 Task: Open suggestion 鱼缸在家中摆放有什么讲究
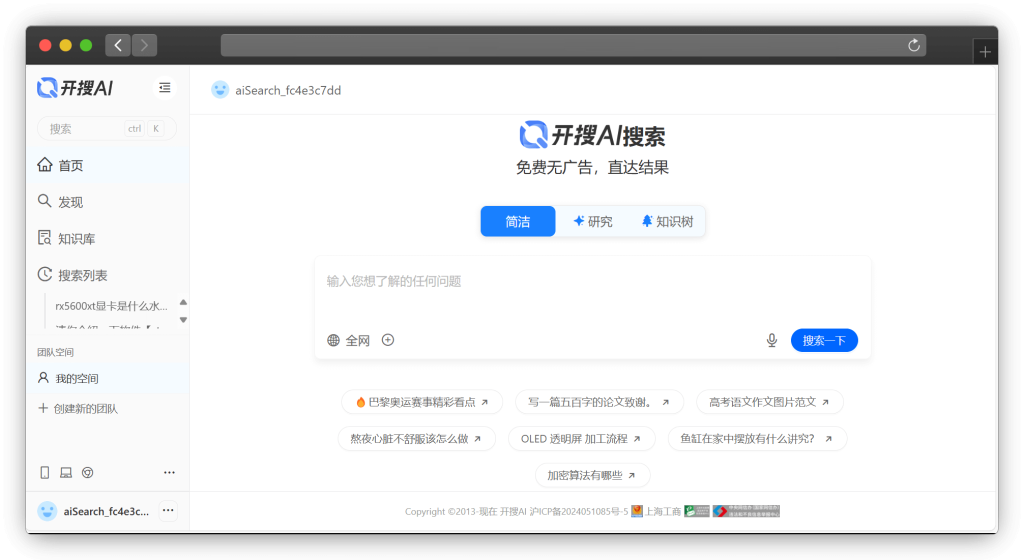pyautogui.click(x=757, y=439)
